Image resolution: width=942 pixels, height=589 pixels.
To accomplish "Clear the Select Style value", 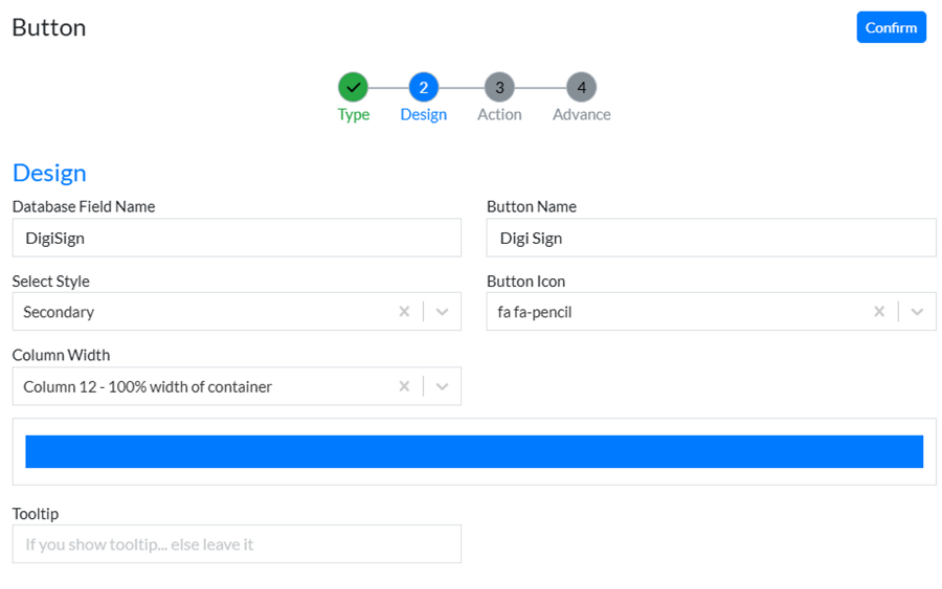I will 404,312.
